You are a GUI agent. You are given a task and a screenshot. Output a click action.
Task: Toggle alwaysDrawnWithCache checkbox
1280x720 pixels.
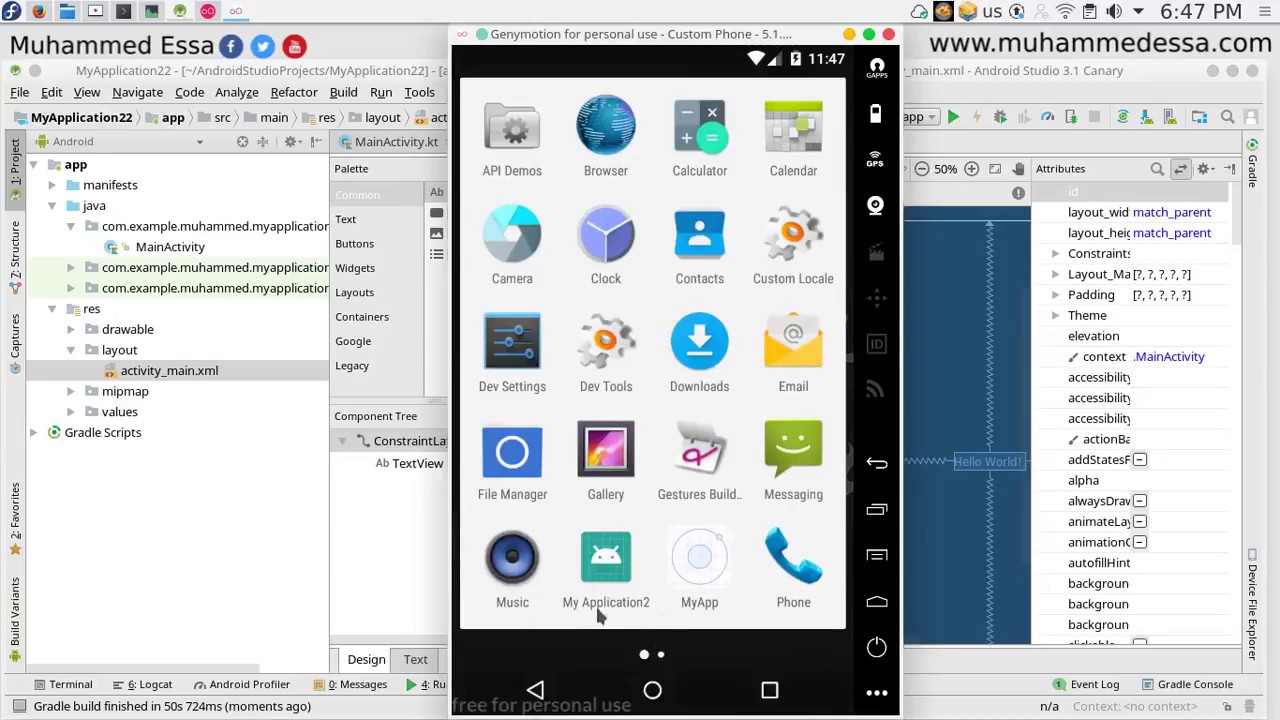tap(1140, 501)
